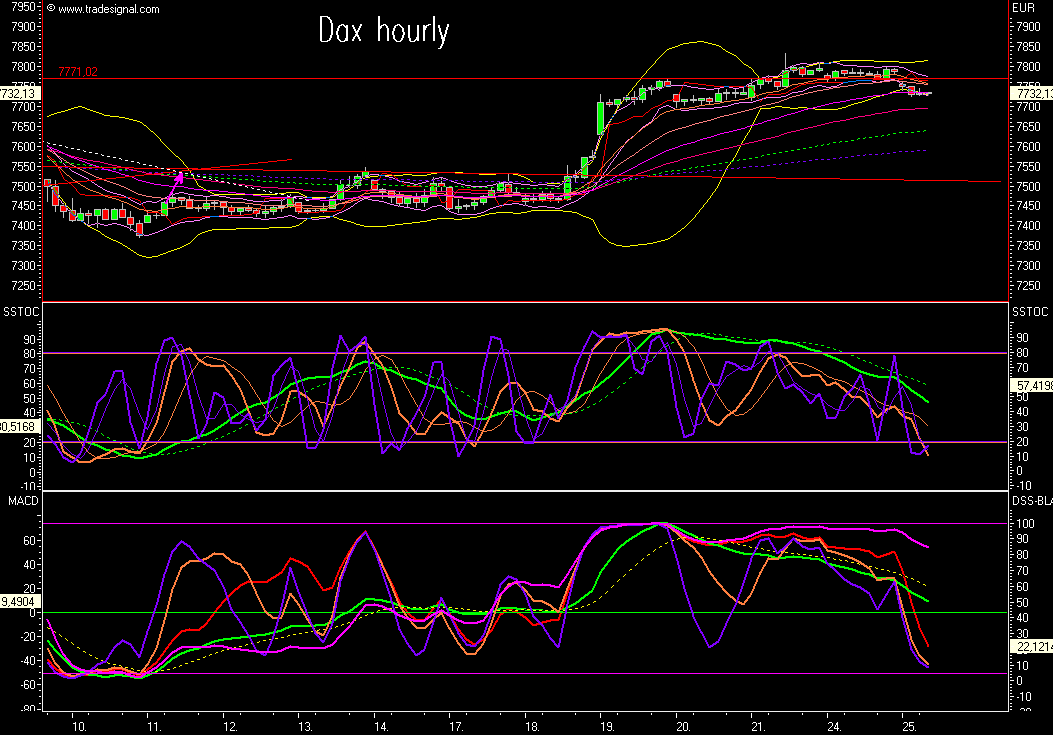This screenshot has width=1053, height=735.
Task: Click the 7732,13 current price tag on left axis
Action: 19,93
